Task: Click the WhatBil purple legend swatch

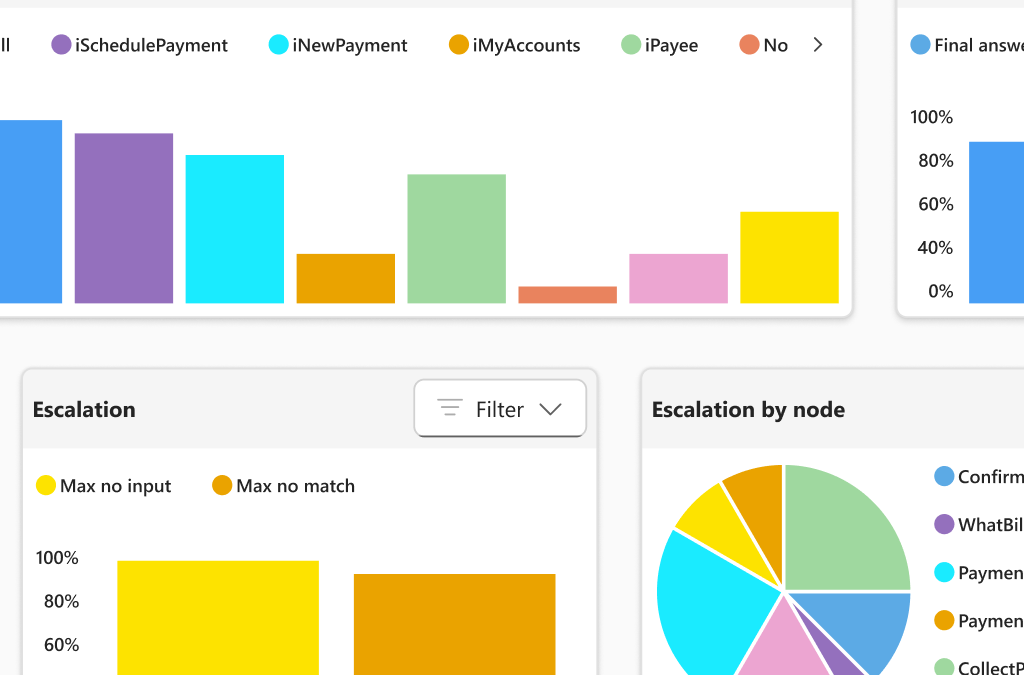Action: 944,524
